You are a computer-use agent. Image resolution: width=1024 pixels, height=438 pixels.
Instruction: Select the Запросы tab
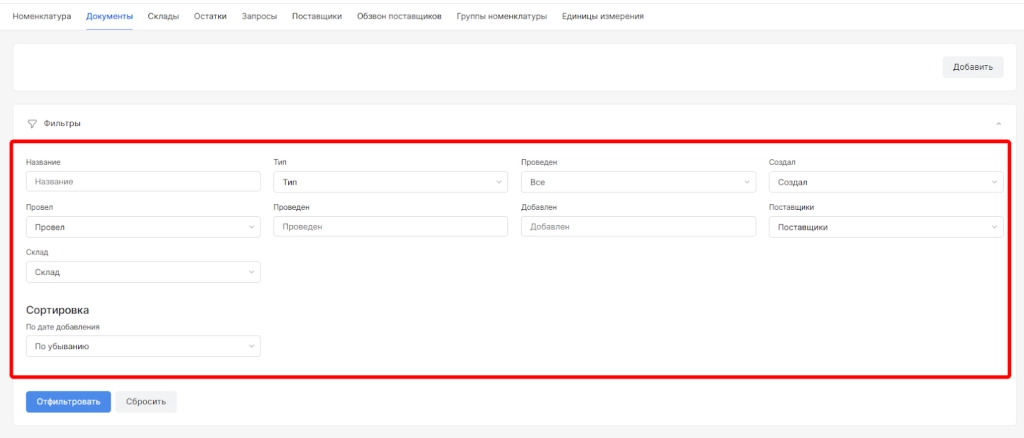[259, 17]
